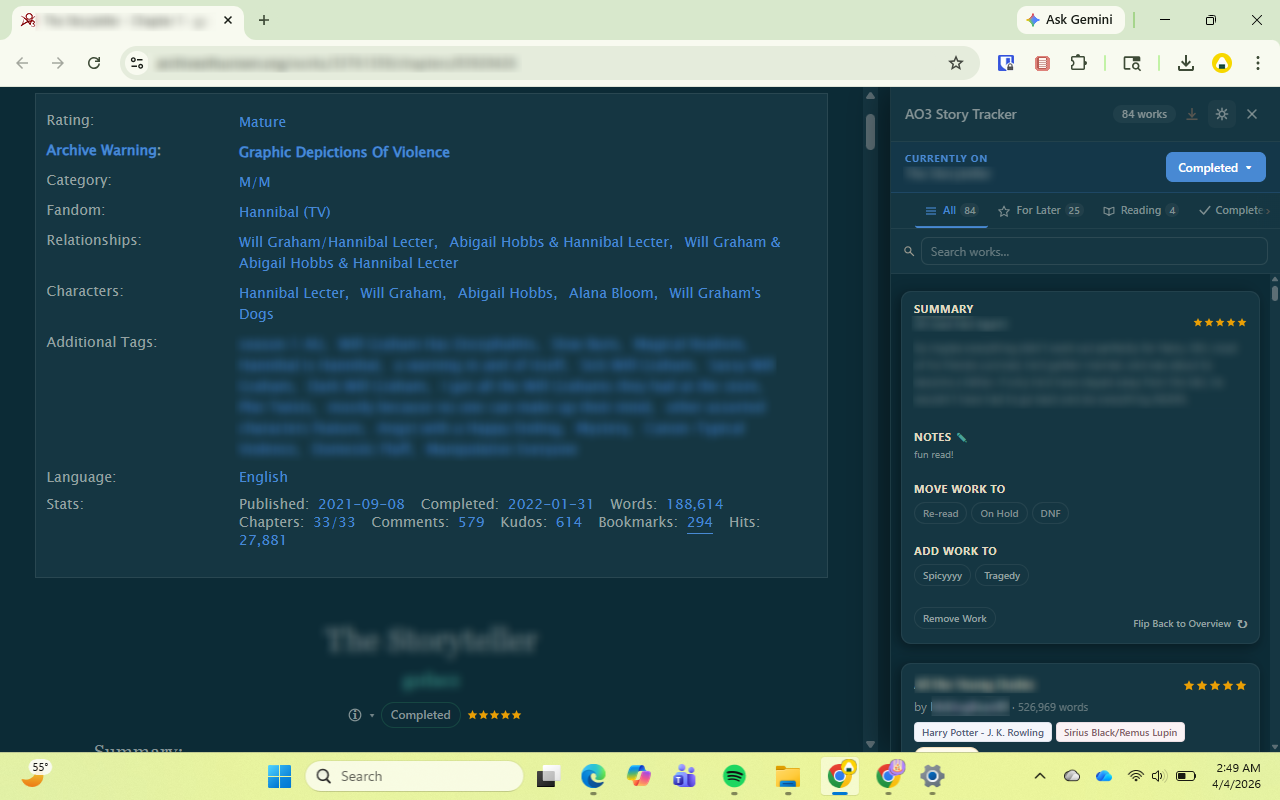Click the Story Tracker panel scrollbar
Image resolution: width=1280 pixels, height=800 pixels.
[1275, 293]
